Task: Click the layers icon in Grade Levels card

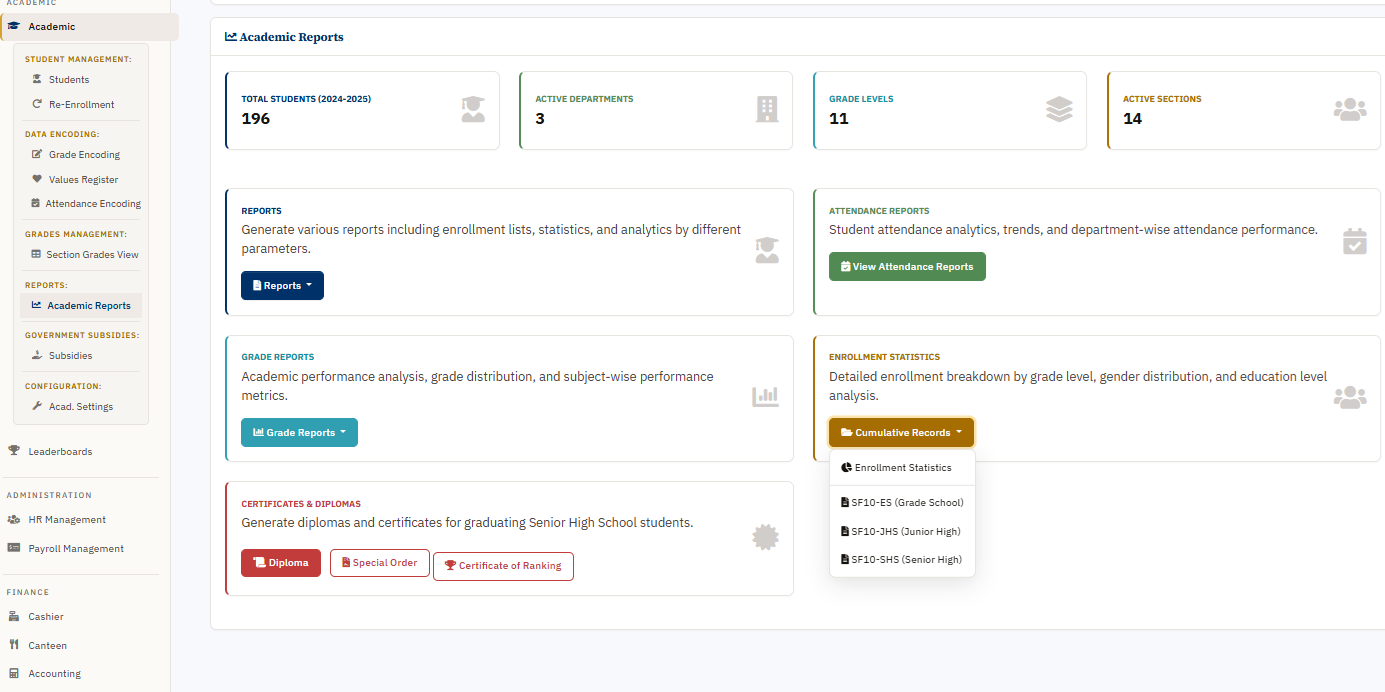Action: (1059, 109)
